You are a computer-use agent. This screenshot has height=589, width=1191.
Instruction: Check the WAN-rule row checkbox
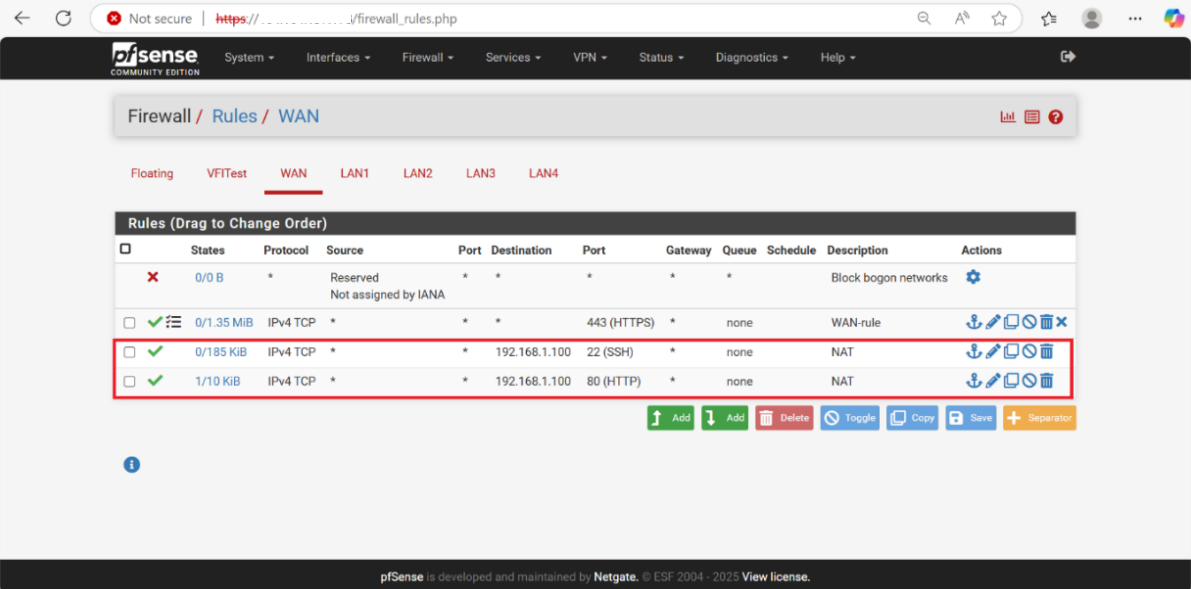point(129,323)
